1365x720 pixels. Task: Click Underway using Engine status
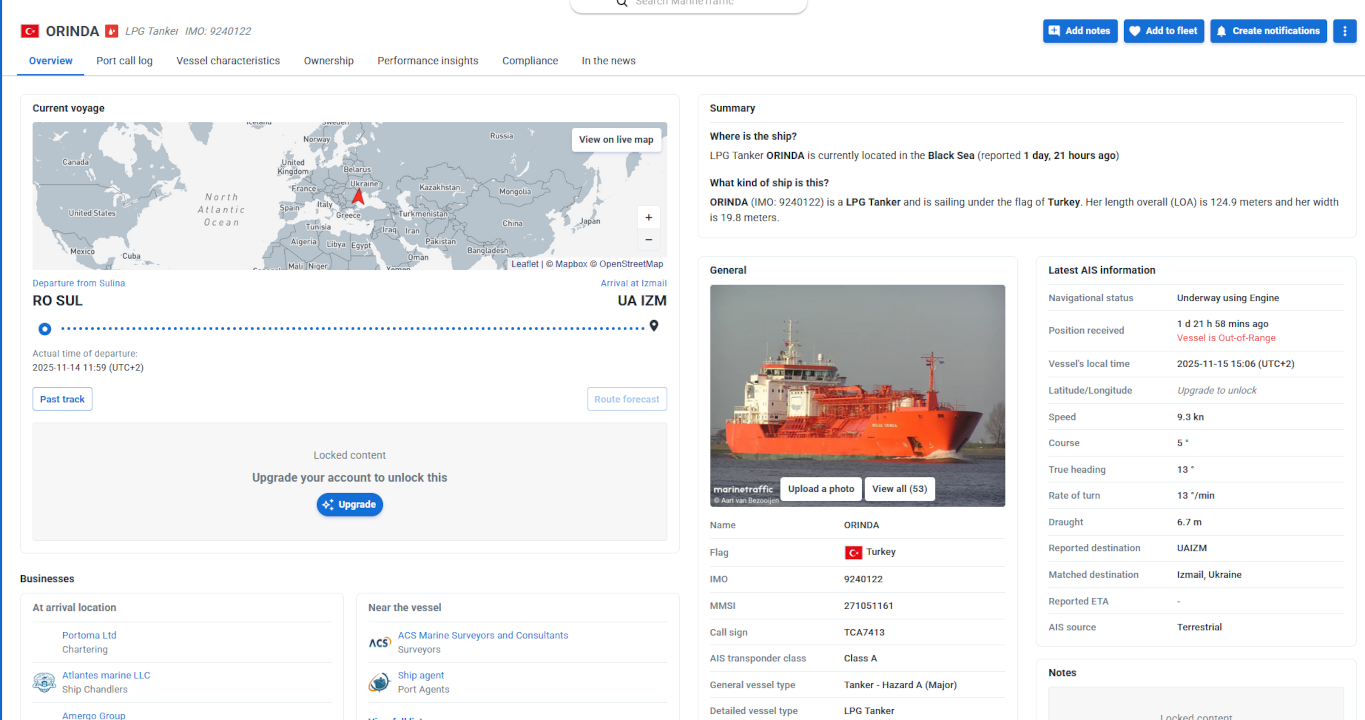[1228, 298]
